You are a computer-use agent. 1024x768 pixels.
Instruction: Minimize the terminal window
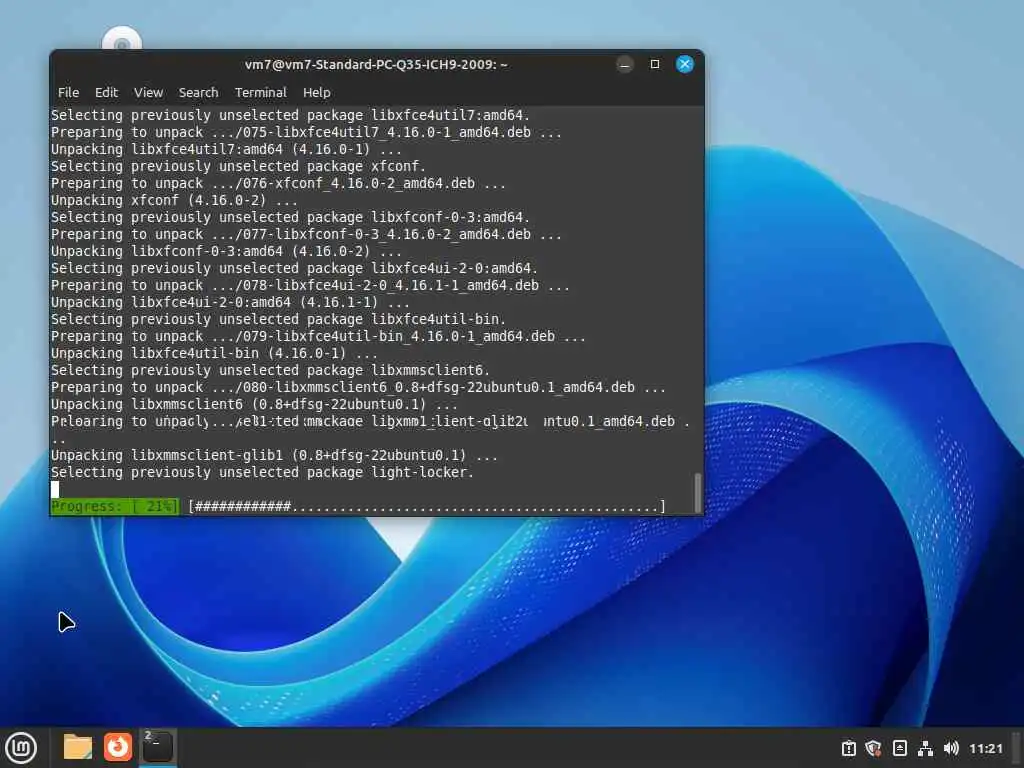point(625,64)
